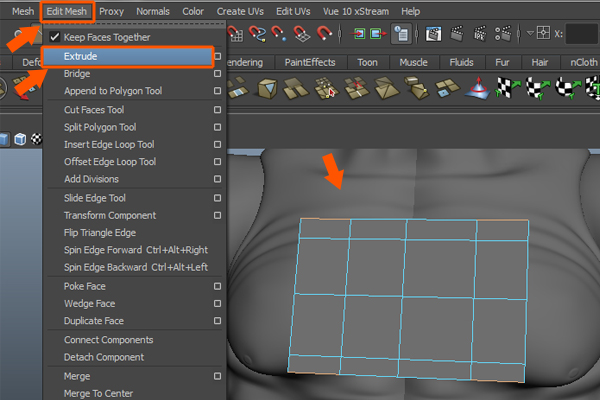Click into the X coordinate input field
Screen dimensions: 600x400
pyautogui.click(x=582, y=33)
